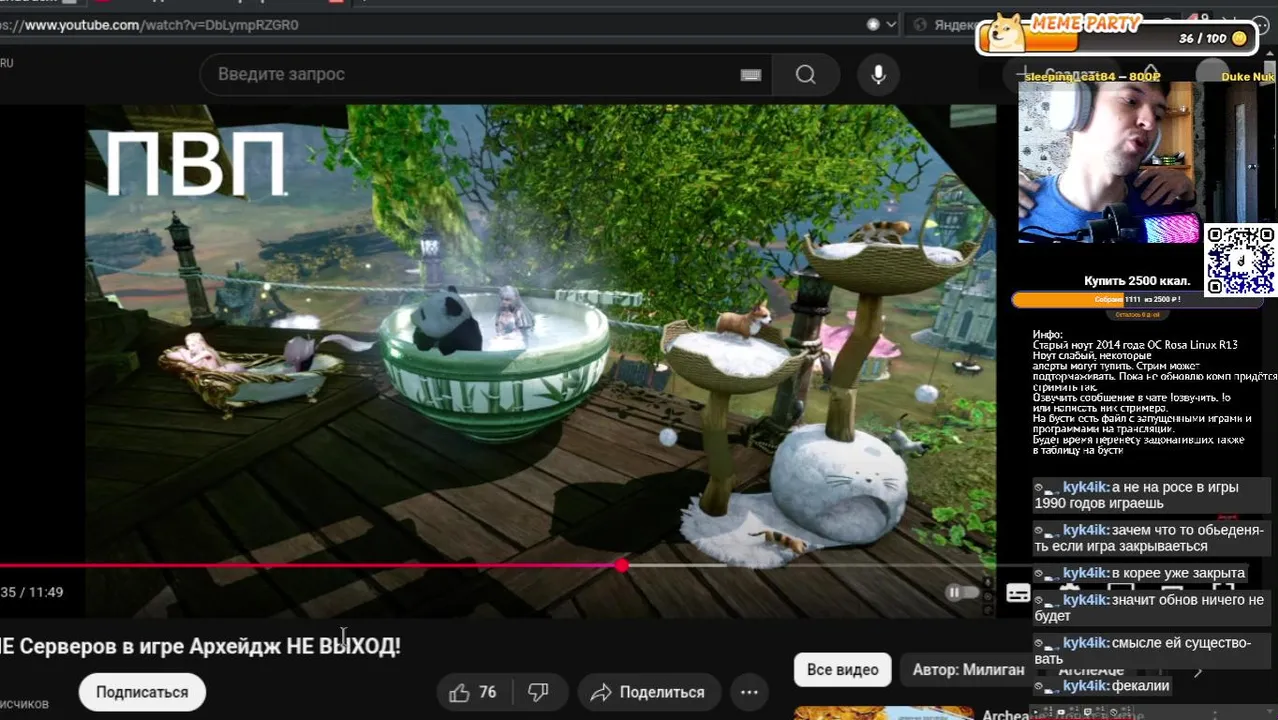Start voice search with the microphone icon
The width and height of the screenshot is (1278, 720).
pos(878,75)
